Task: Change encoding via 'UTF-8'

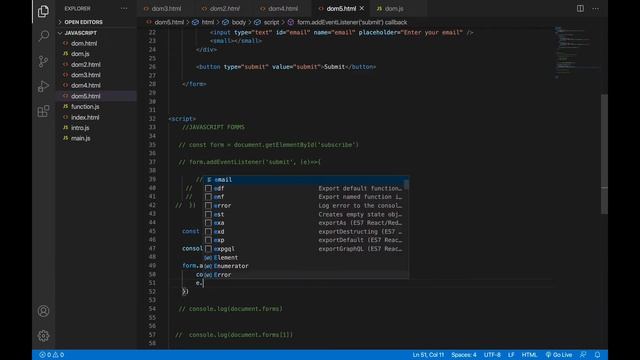Action: point(492,355)
